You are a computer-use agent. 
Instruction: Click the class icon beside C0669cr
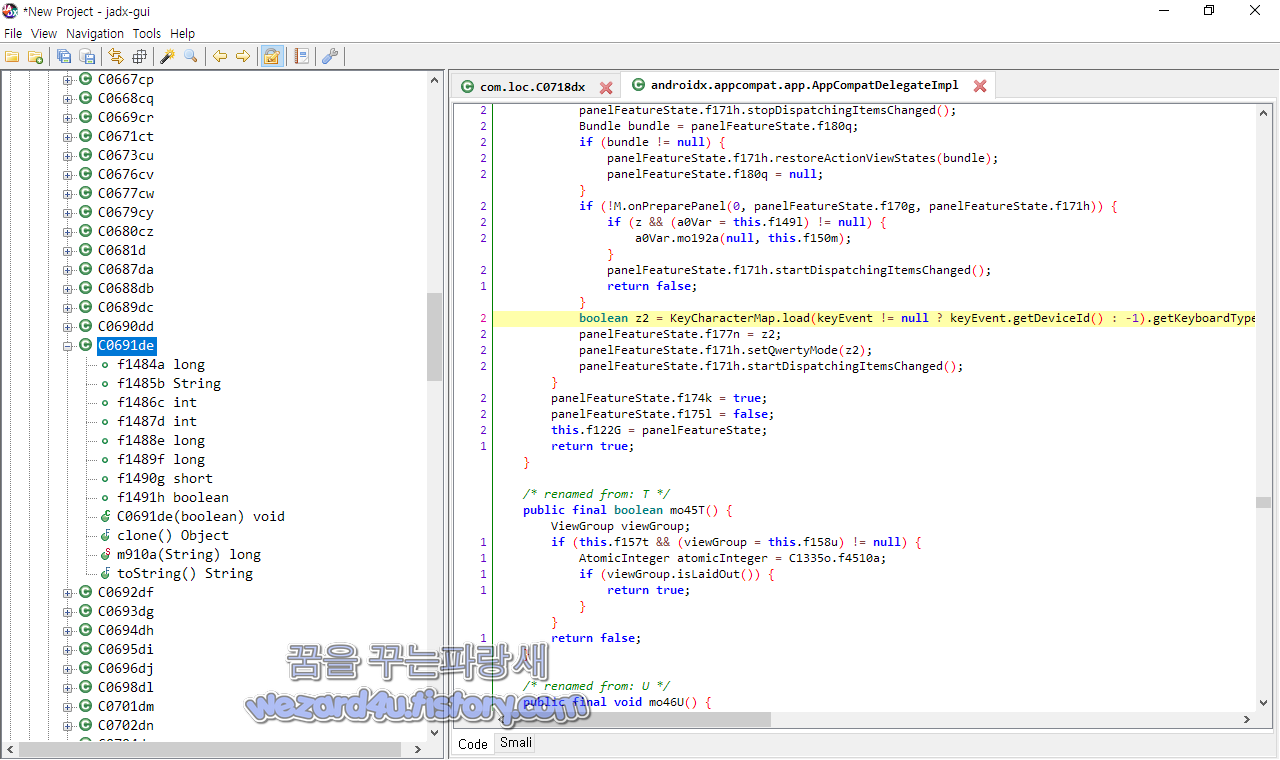pyautogui.click(x=85, y=117)
